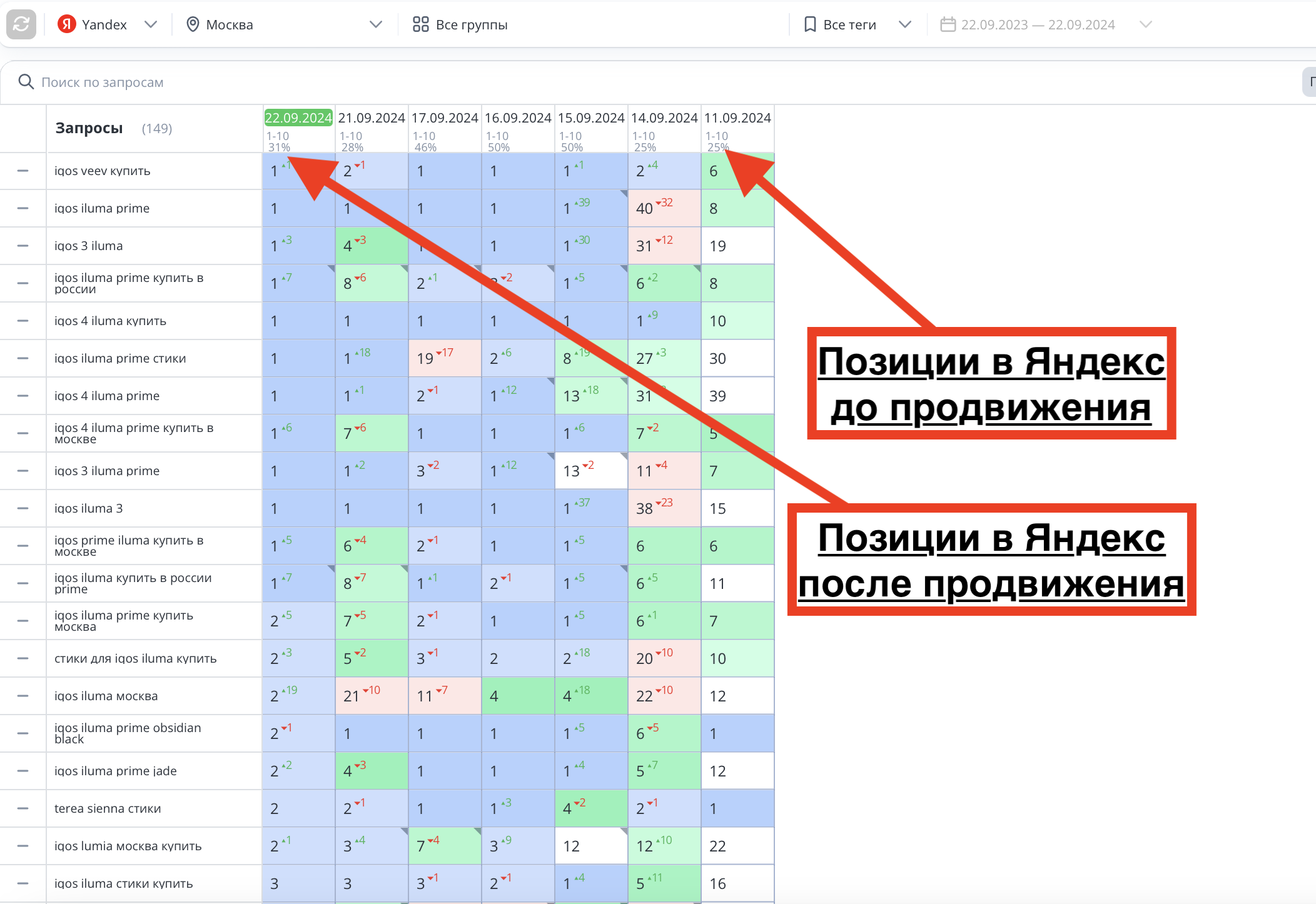This screenshot has height=904, width=1316.
Task: Click the calendar icon for date range
Action: coord(948,24)
